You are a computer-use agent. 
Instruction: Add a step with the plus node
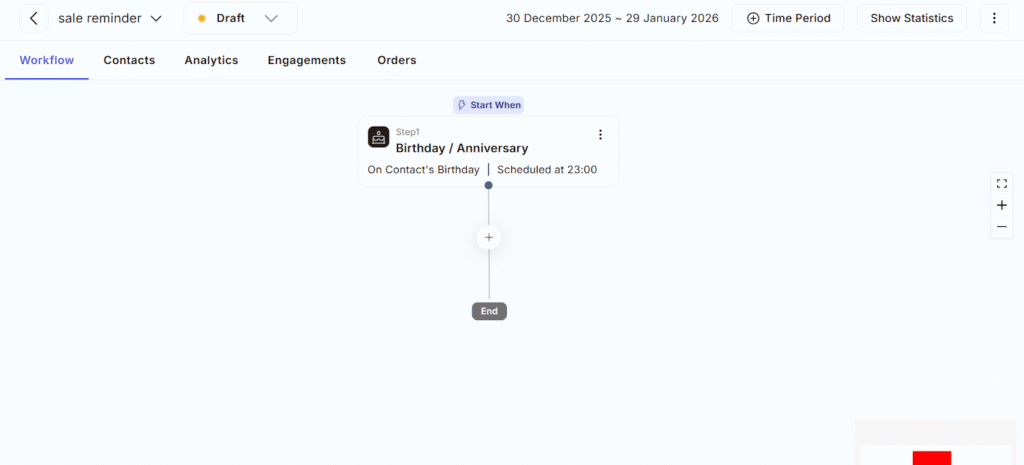[488, 237]
